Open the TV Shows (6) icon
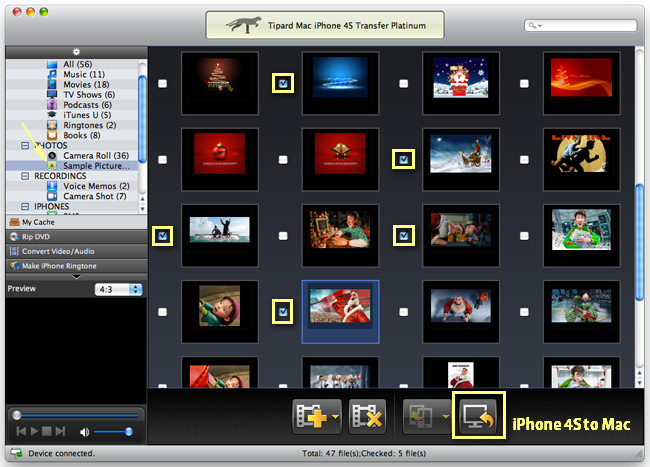This screenshot has height=467, width=650. (52, 94)
